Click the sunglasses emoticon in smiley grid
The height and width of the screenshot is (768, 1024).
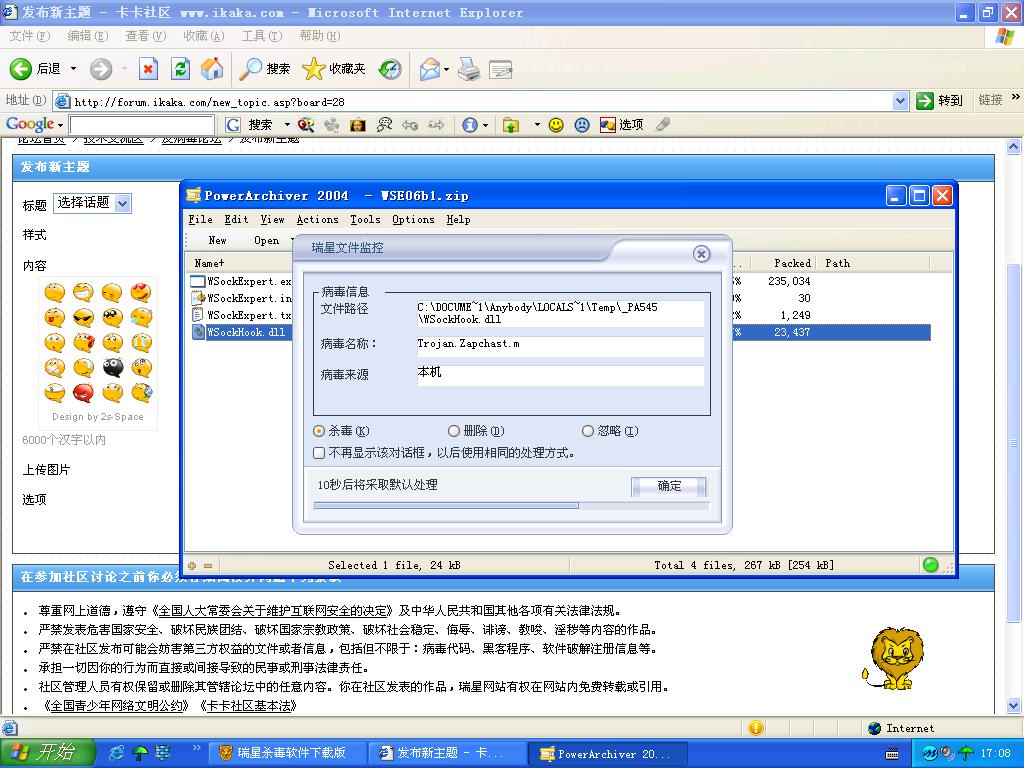[83, 317]
